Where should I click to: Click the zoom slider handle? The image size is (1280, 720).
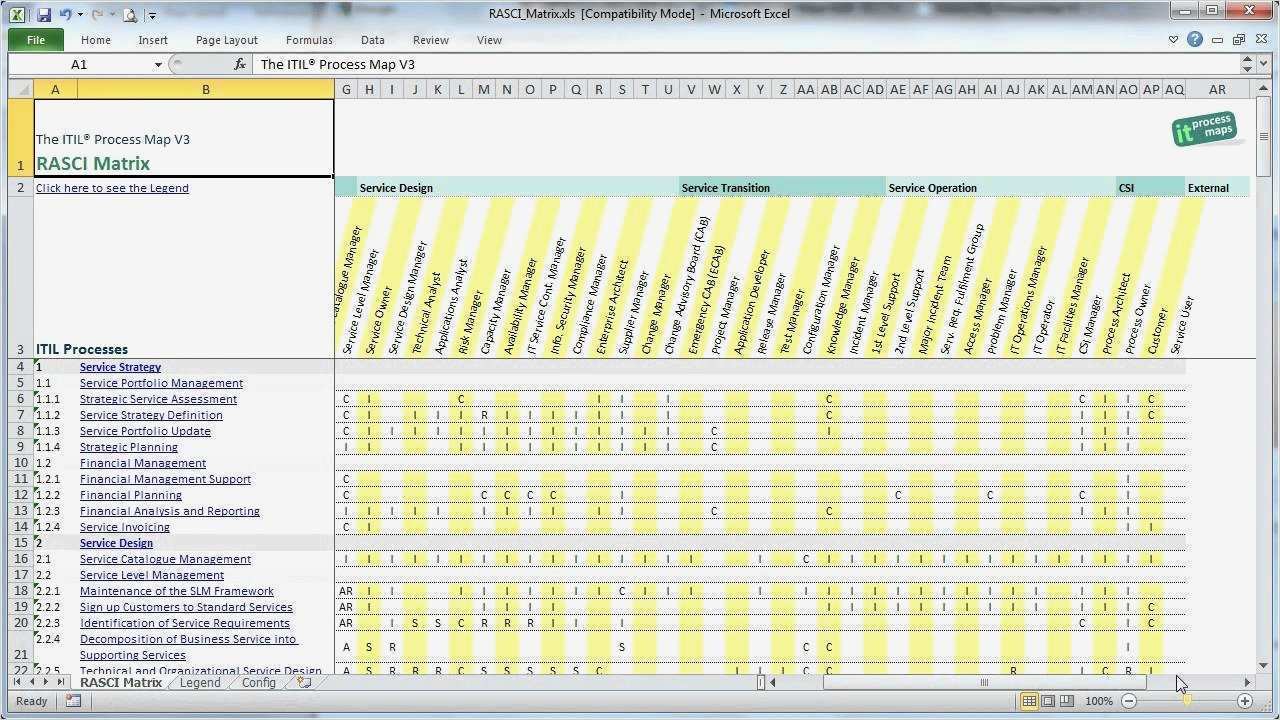click(x=1186, y=701)
